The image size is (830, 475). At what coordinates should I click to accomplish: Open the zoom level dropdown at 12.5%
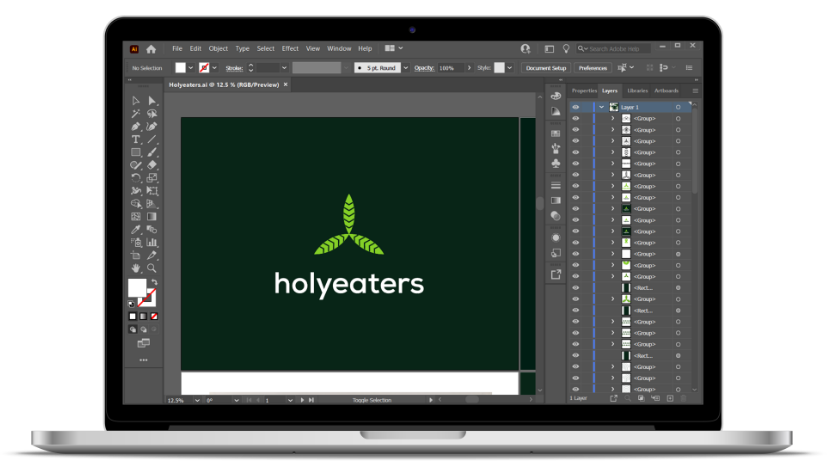click(195, 400)
